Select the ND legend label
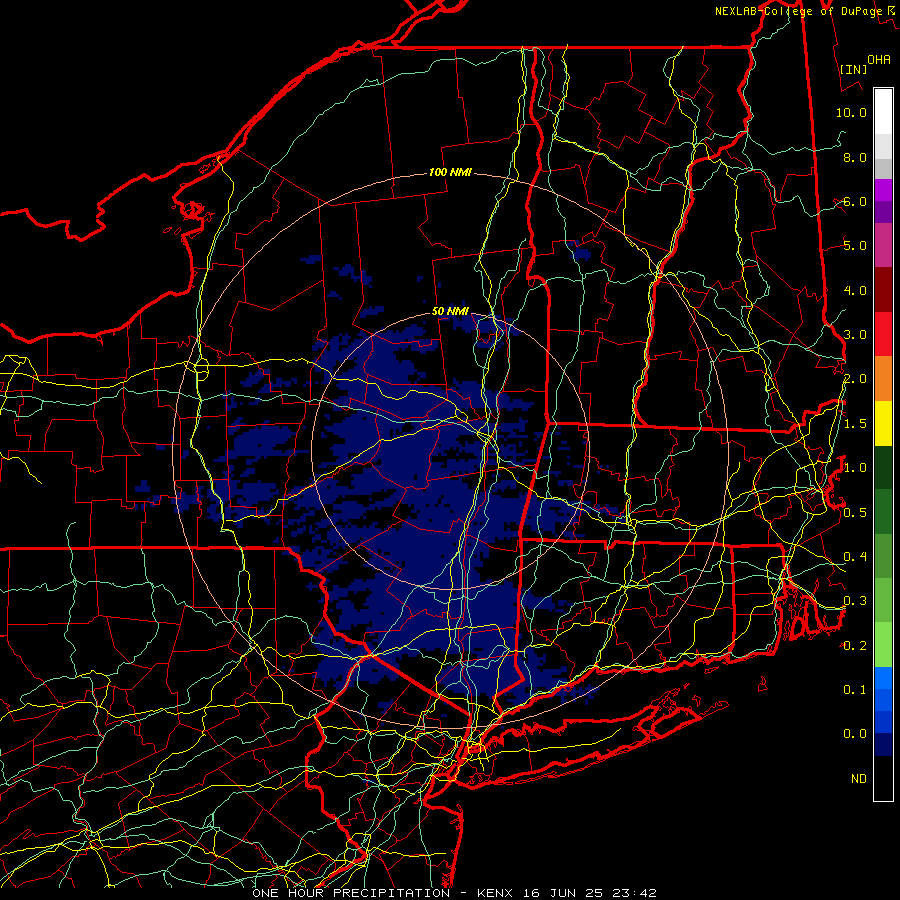The height and width of the screenshot is (900, 900). coord(859,779)
